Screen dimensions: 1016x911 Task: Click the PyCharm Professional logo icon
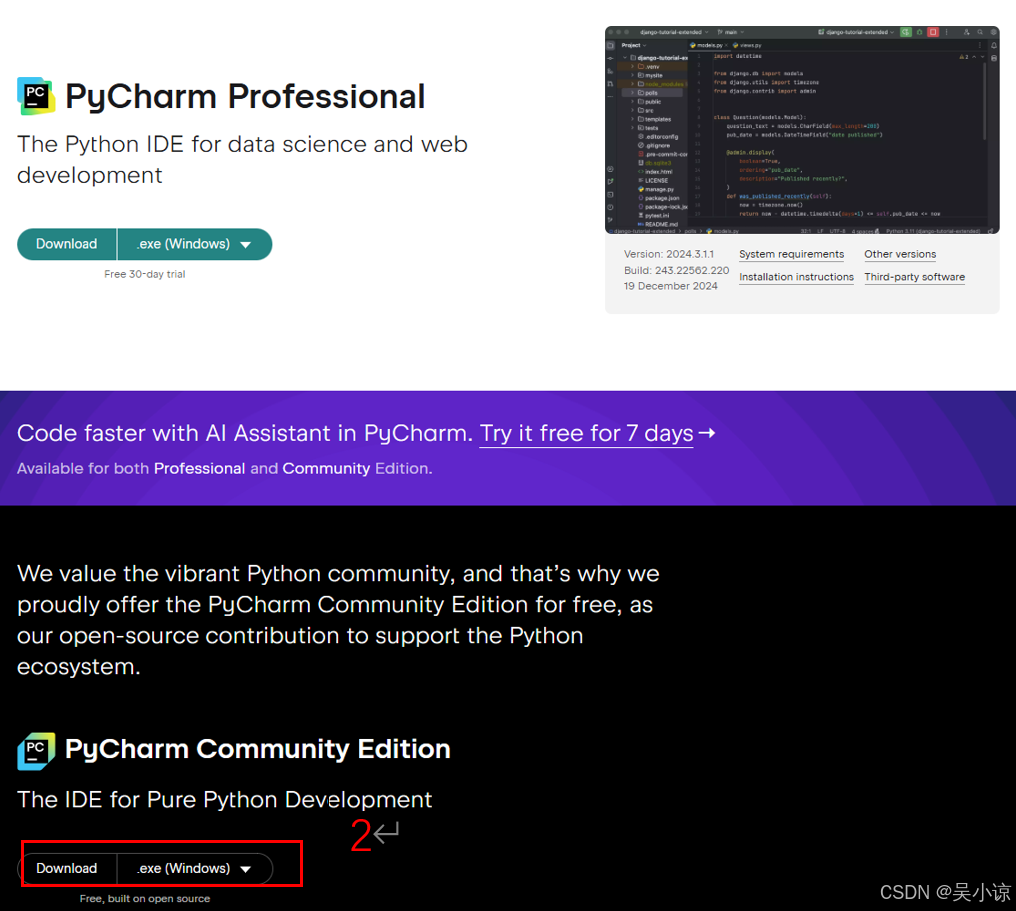[36, 96]
